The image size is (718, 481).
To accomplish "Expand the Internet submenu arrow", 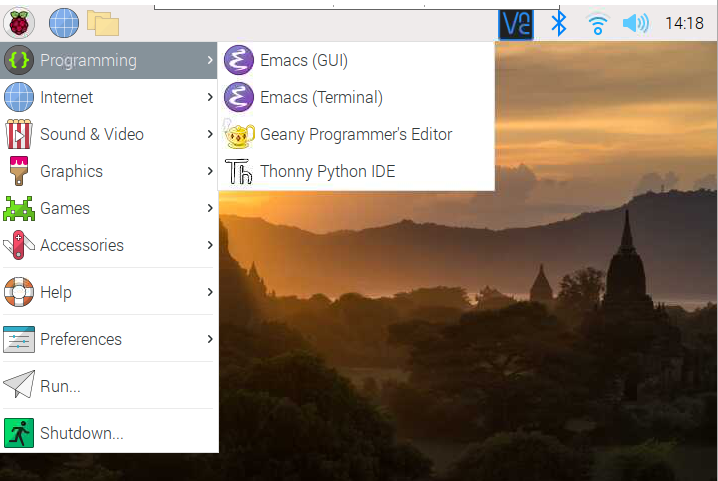I will coord(210,97).
